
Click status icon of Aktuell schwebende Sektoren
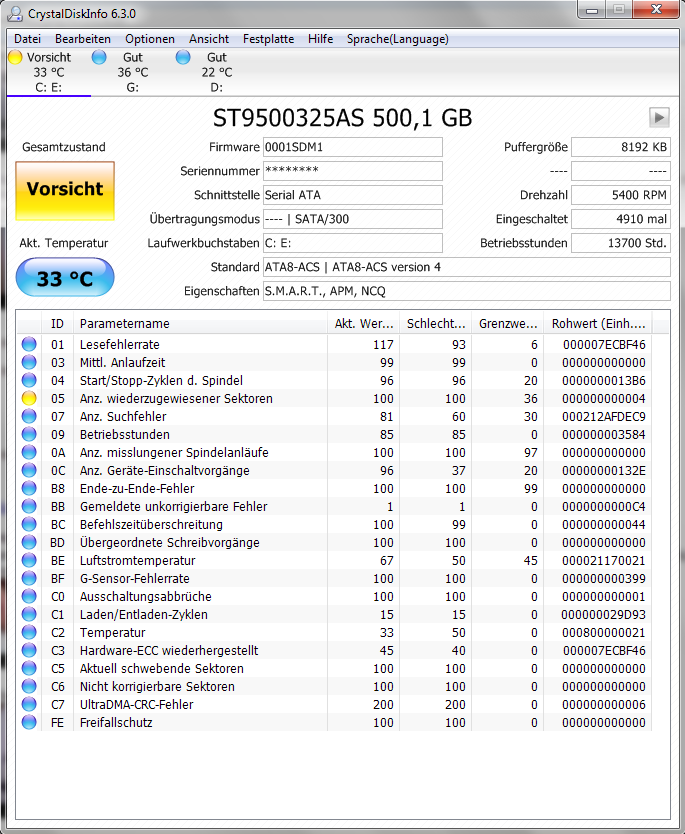click(x=29, y=668)
